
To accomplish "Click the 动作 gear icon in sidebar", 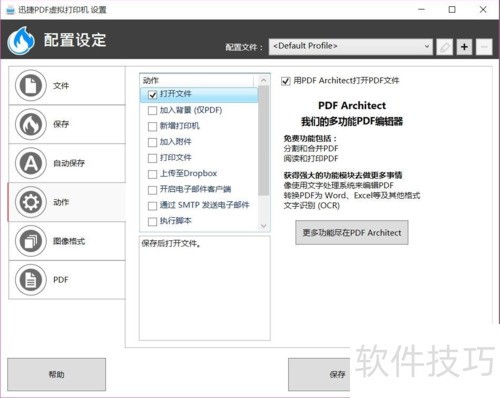I will 30,202.
